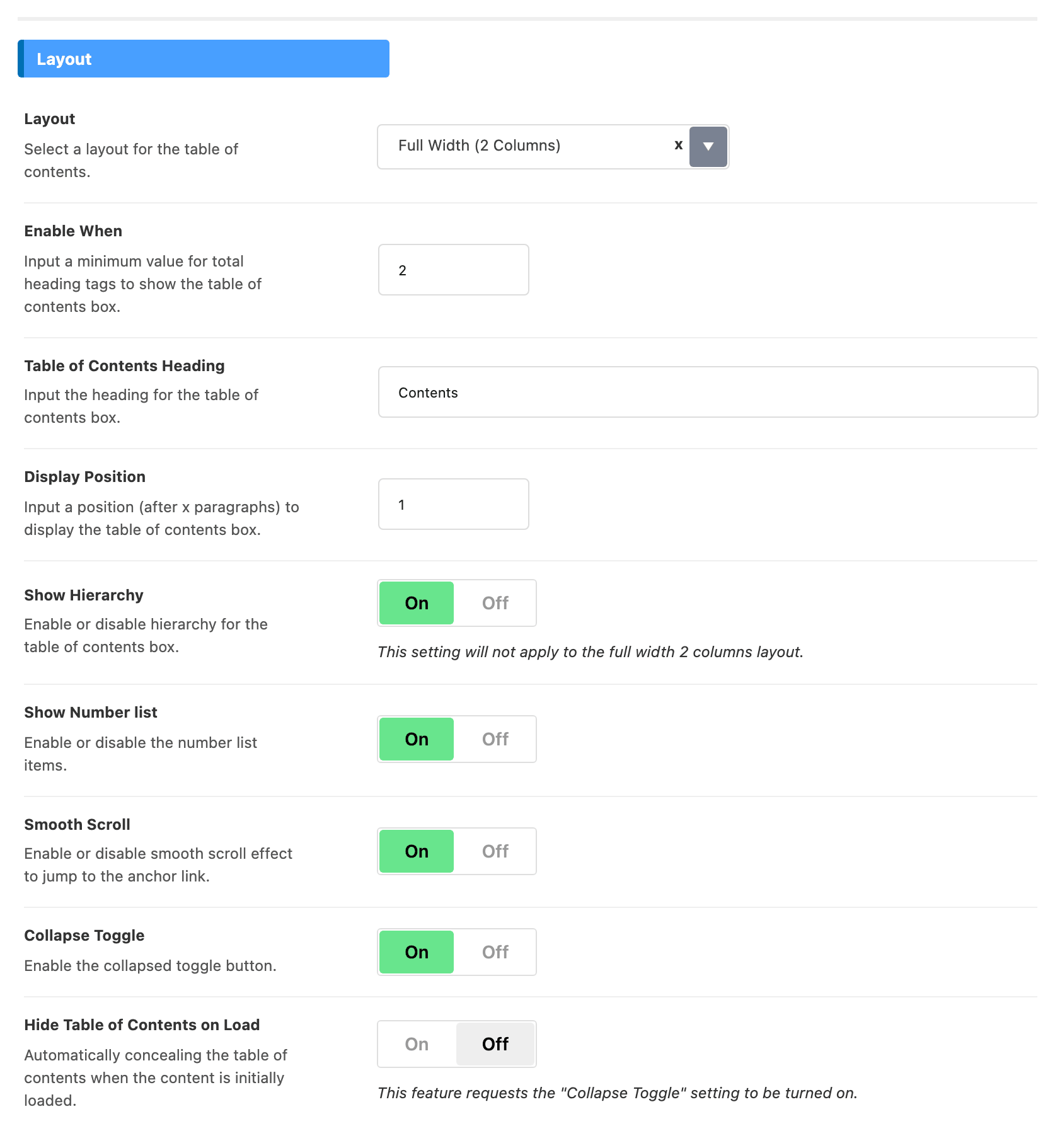1055x1148 pixels.
Task: Edit the Table of Contents Heading field
Action: point(708,392)
